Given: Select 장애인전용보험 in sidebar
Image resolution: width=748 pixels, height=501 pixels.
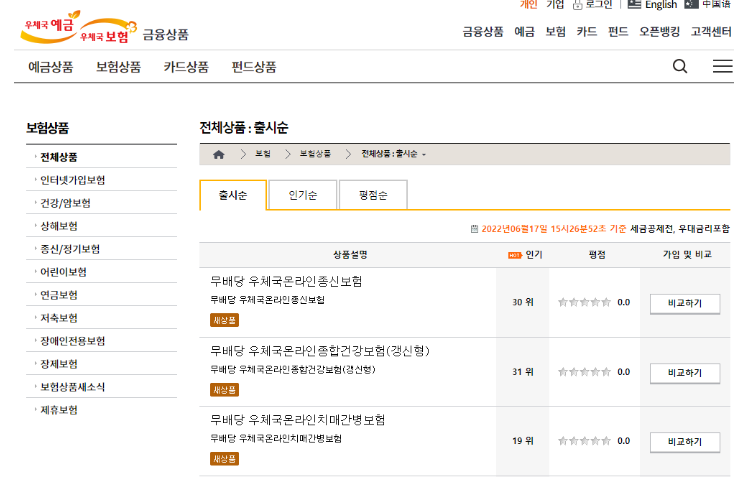Looking at the screenshot, I should pyautogui.click(x=73, y=341).
